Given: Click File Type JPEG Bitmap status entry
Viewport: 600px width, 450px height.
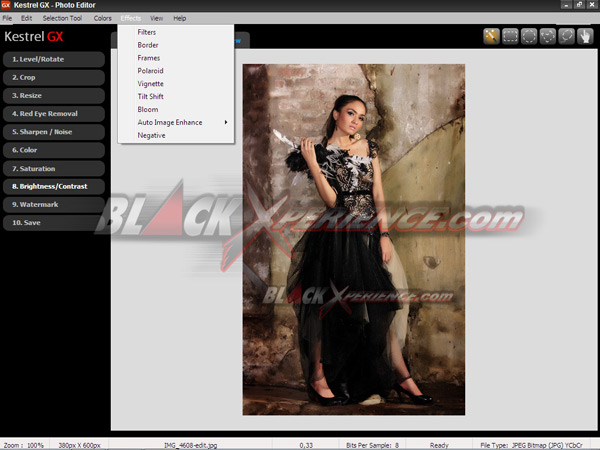Looking at the screenshot, I should point(532,445).
